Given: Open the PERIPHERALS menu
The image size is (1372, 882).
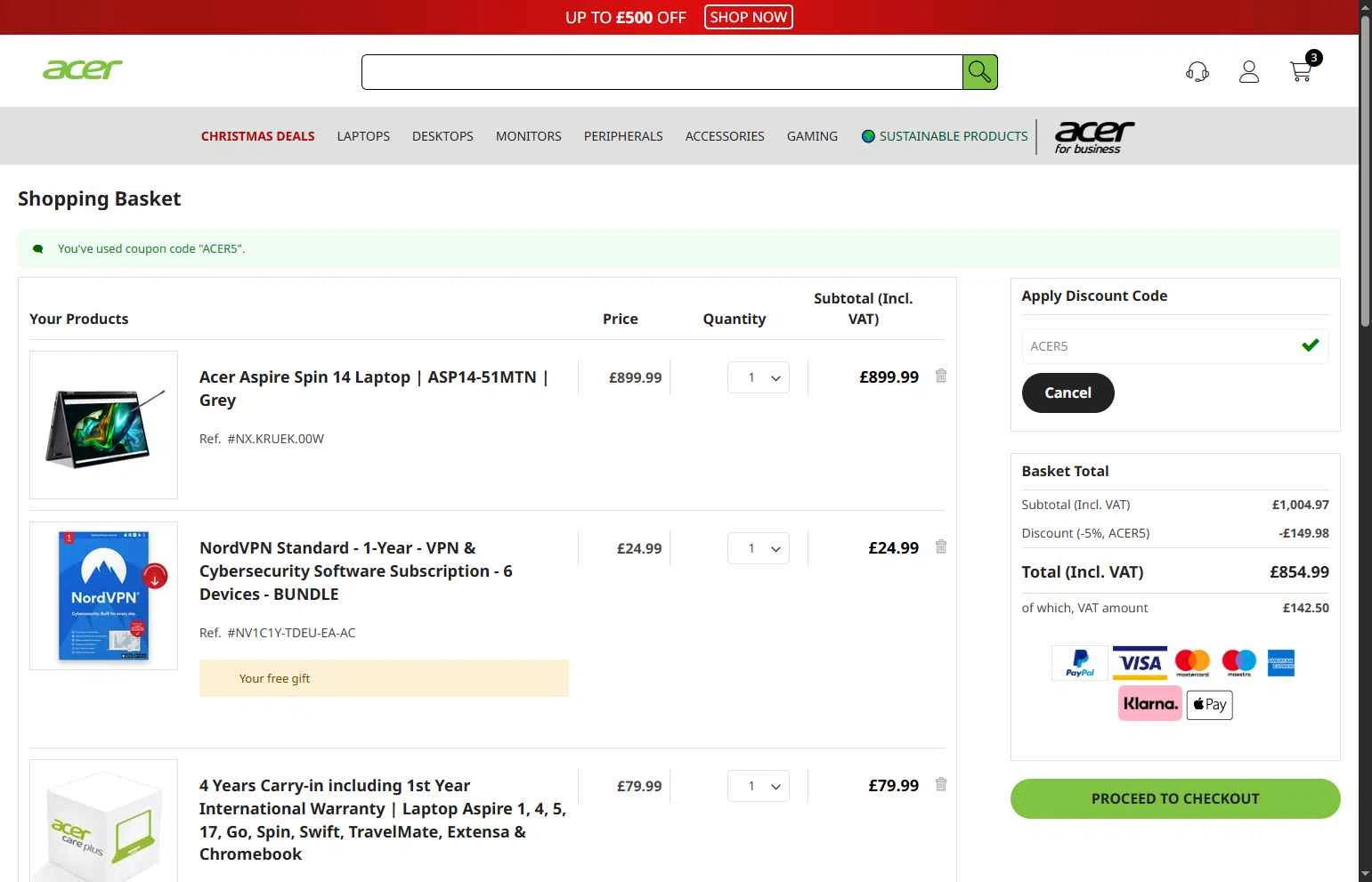Looking at the screenshot, I should tap(623, 136).
